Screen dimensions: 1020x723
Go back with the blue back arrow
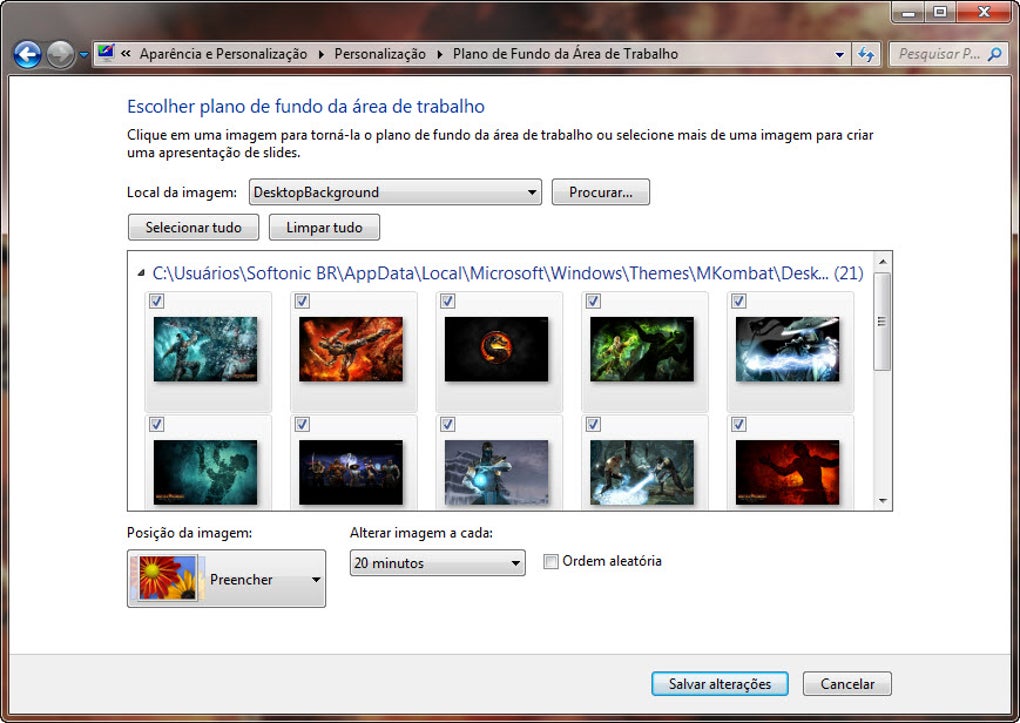click(27, 55)
